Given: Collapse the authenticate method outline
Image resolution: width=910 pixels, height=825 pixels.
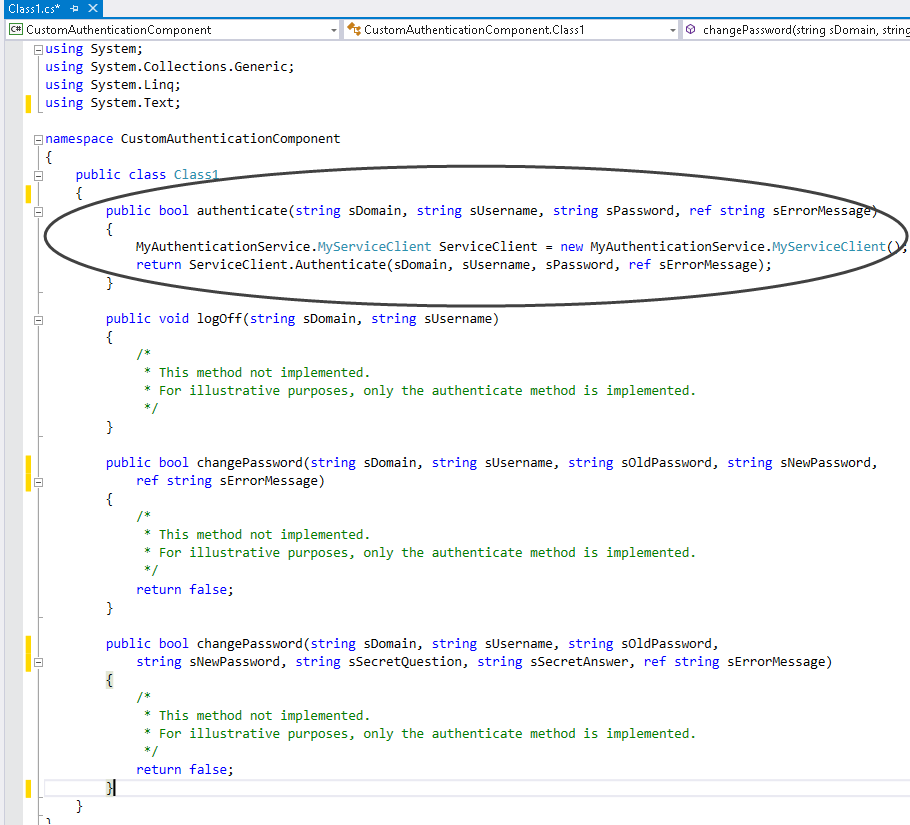Looking at the screenshot, I should (38, 212).
